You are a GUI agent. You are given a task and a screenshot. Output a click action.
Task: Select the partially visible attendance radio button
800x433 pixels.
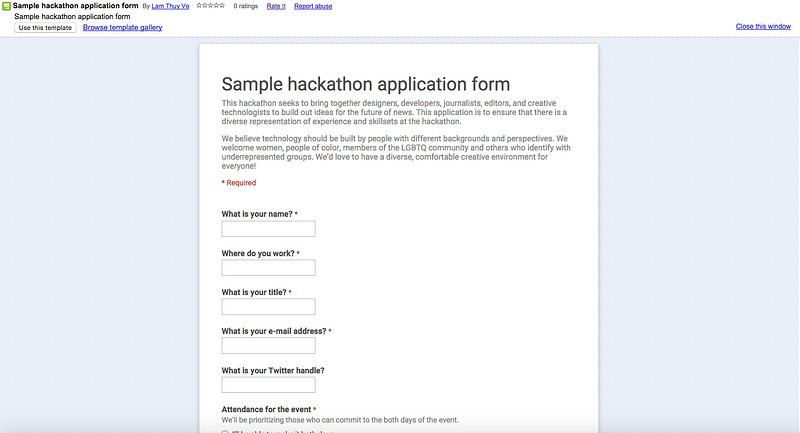coord(225,431)
